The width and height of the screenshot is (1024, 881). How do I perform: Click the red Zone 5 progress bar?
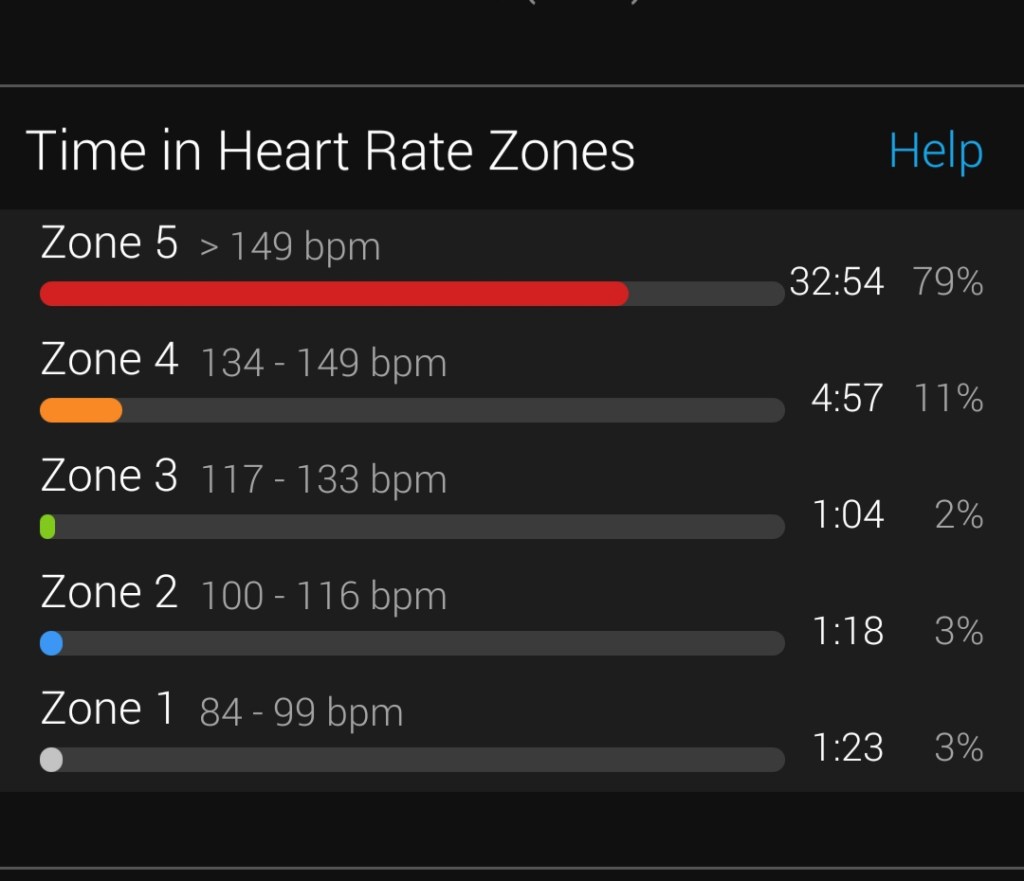334,293
